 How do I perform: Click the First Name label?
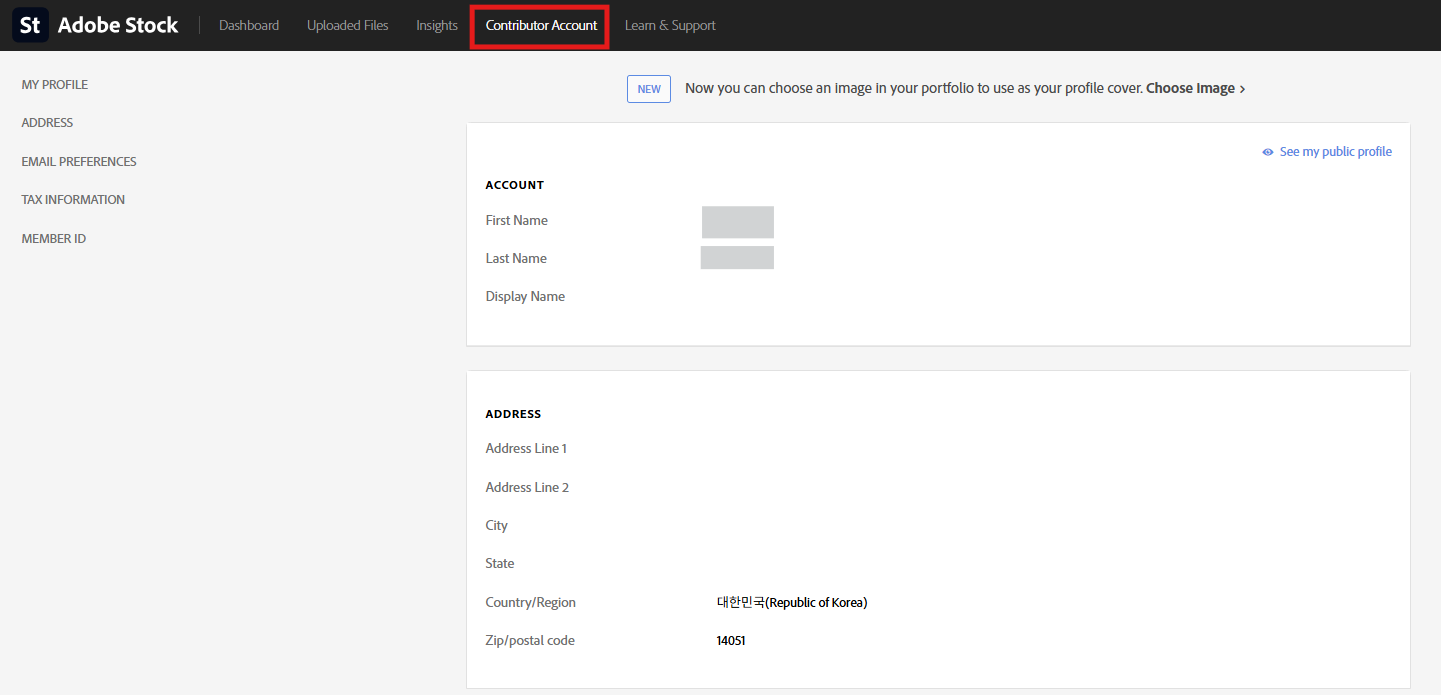517,220
